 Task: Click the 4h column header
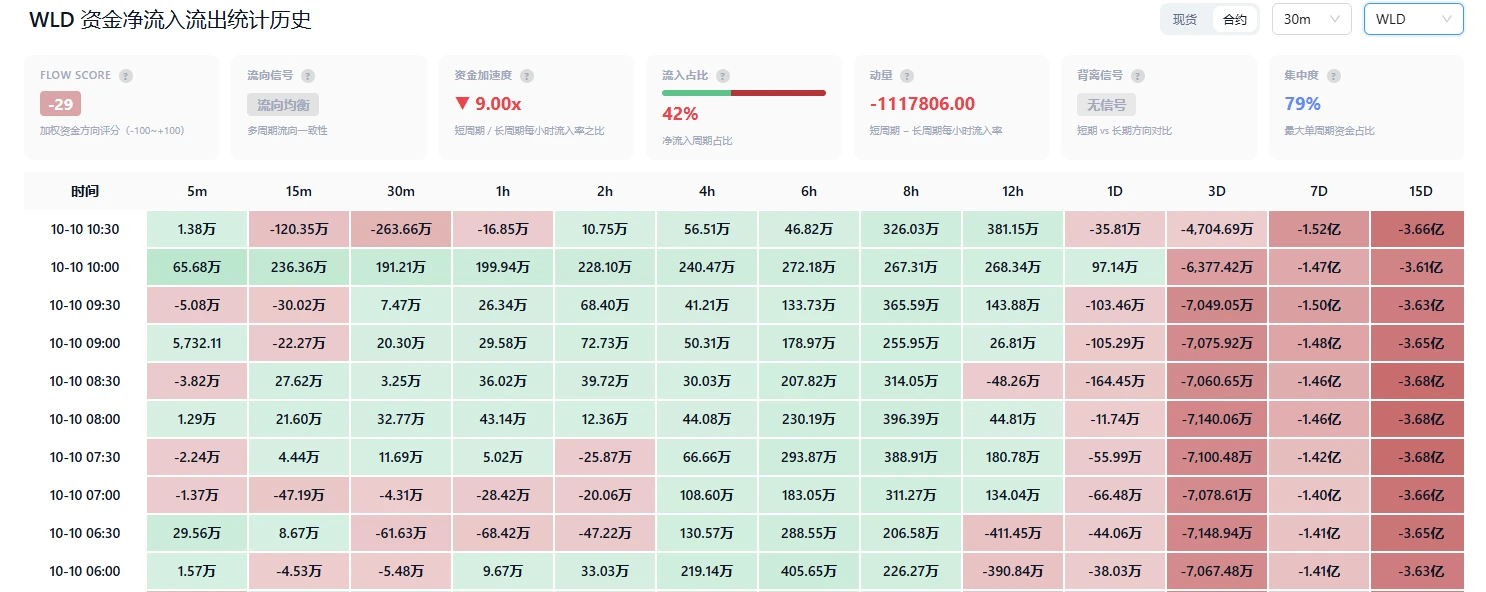pyautogui.click(x=707, y=191)
